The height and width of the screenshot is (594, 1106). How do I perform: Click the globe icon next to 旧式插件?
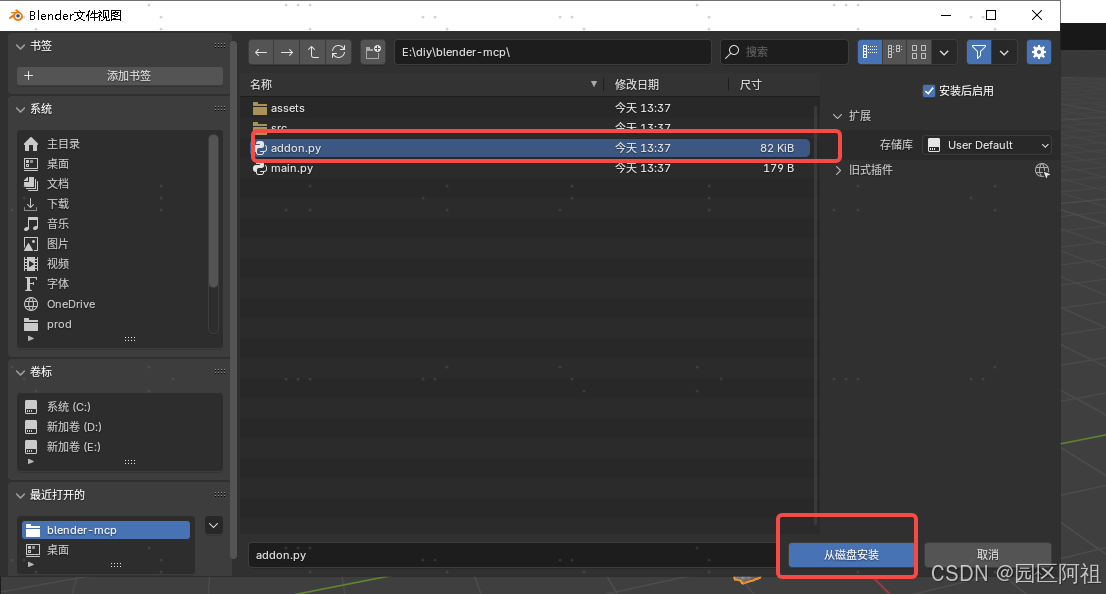[1042, 170]
